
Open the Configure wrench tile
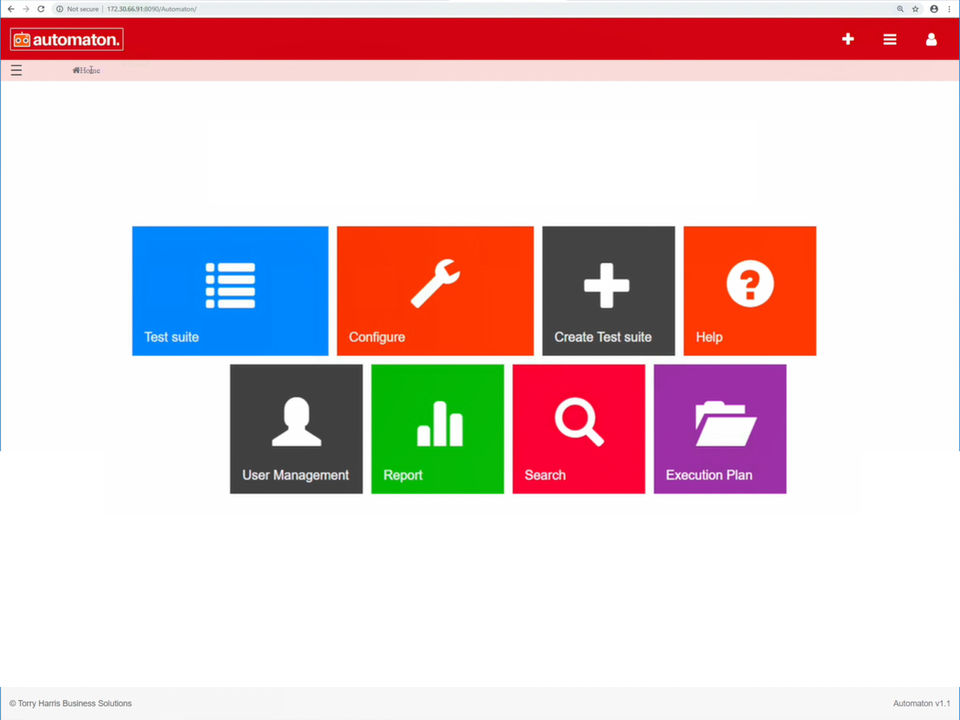pos(435,291)
